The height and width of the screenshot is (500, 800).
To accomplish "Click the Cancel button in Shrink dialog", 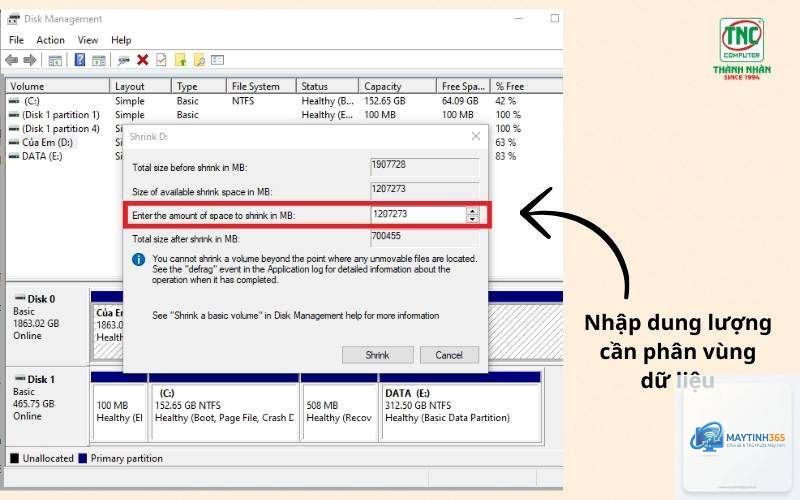I will [x=449, y=355].
